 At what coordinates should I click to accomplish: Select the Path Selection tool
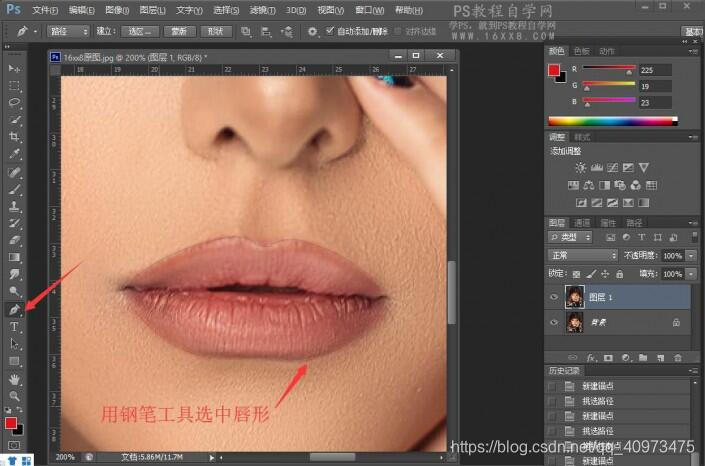(14, 344)
